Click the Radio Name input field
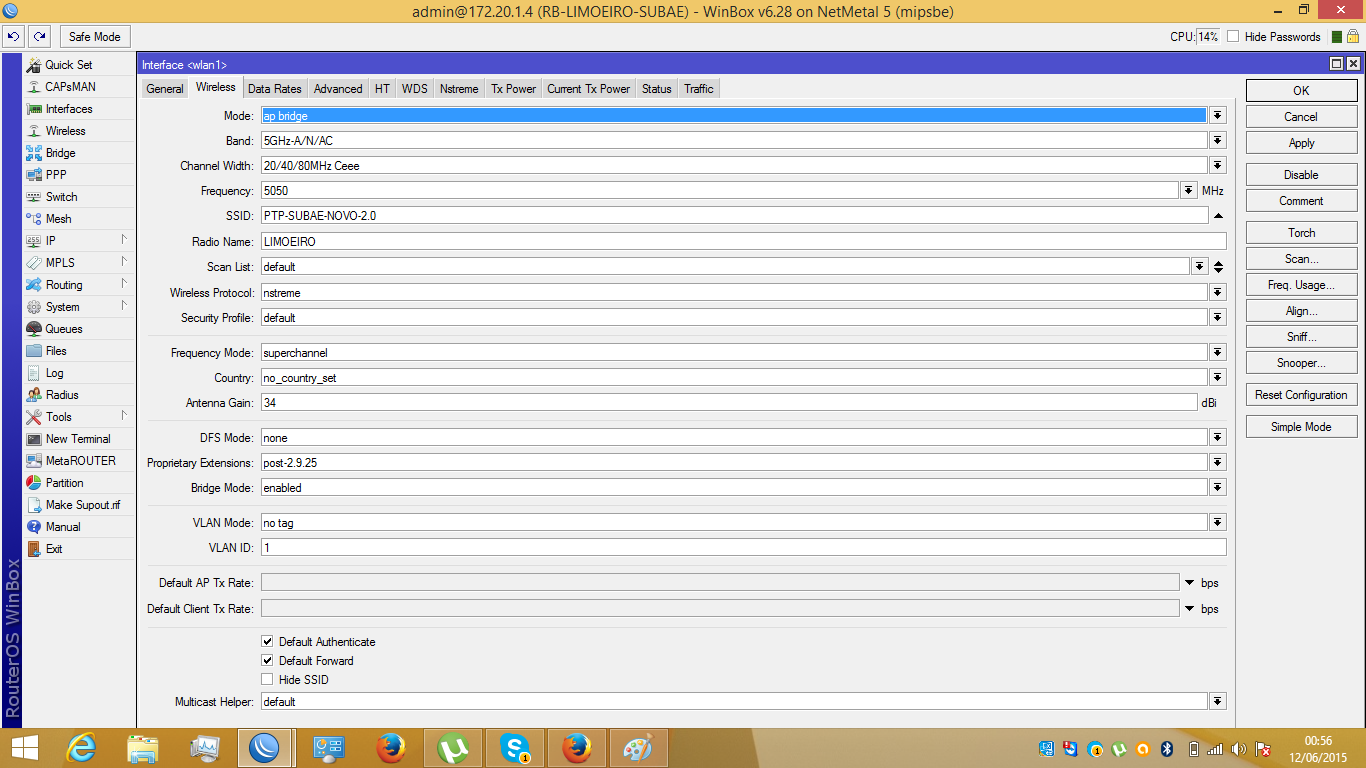 click(743, 242)
